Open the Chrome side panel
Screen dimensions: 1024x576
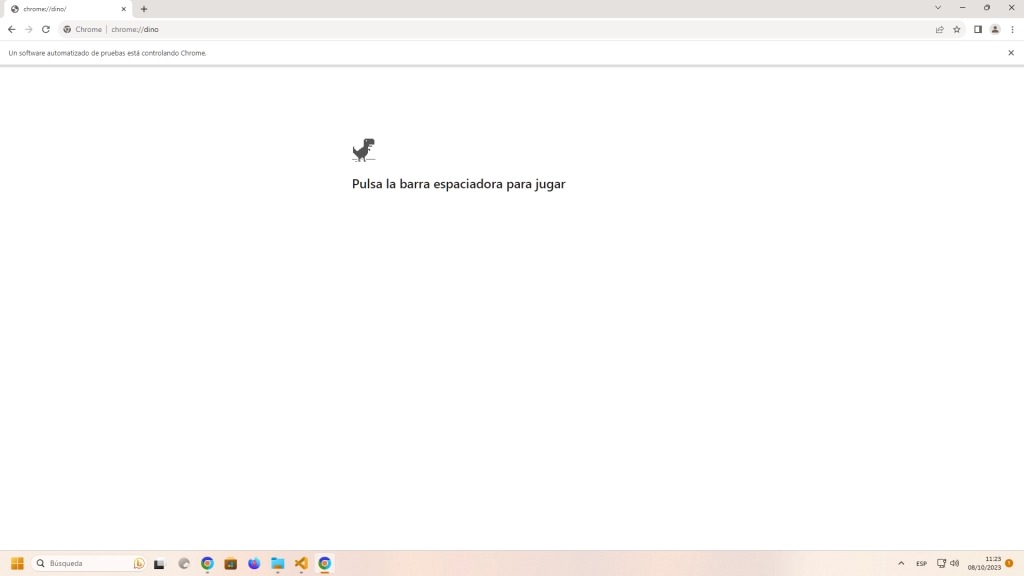coord(977,29)
